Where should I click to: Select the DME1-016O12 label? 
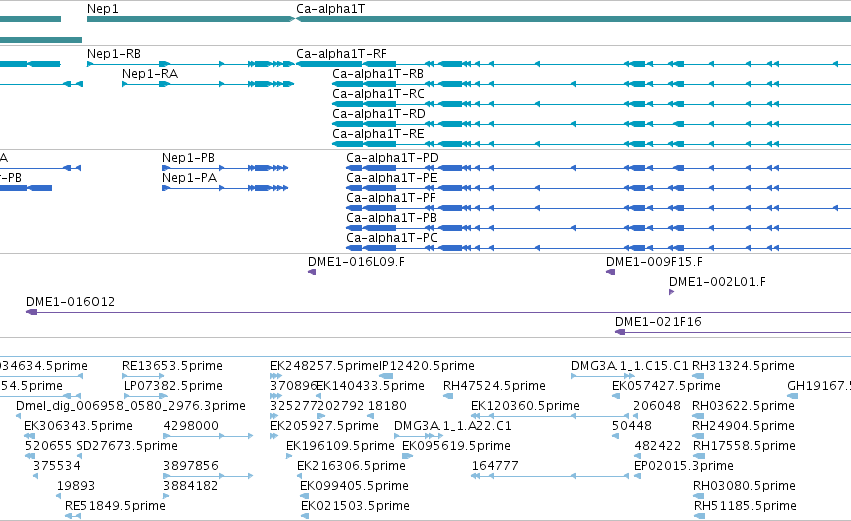pyautogui.click(x=71, y=302)
